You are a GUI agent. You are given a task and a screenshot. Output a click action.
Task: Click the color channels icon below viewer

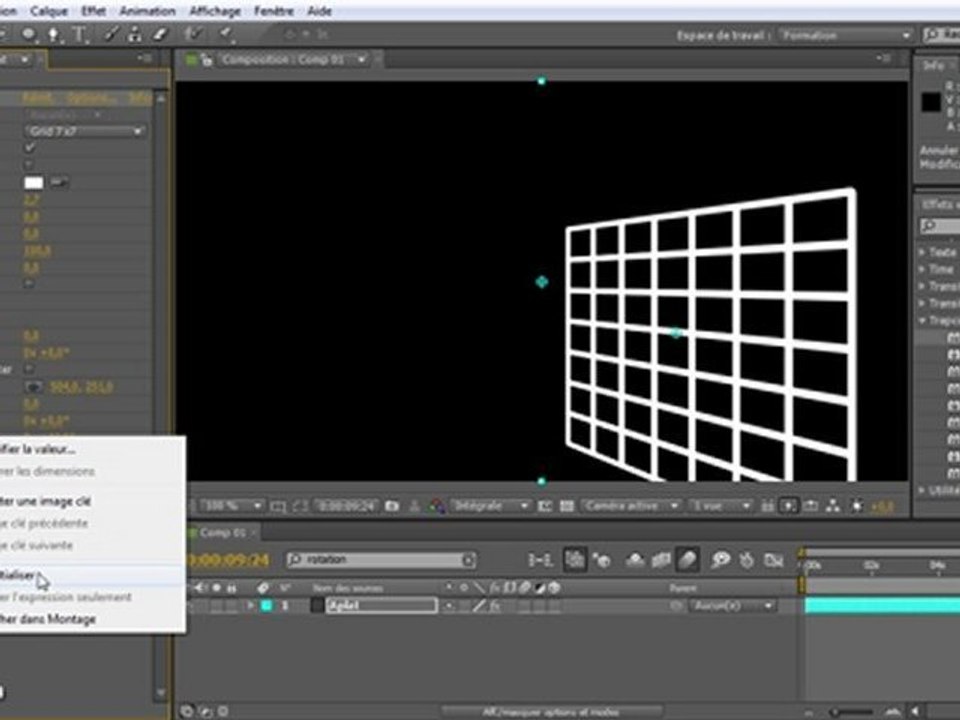pyautogui.click(x=437, y=506)
